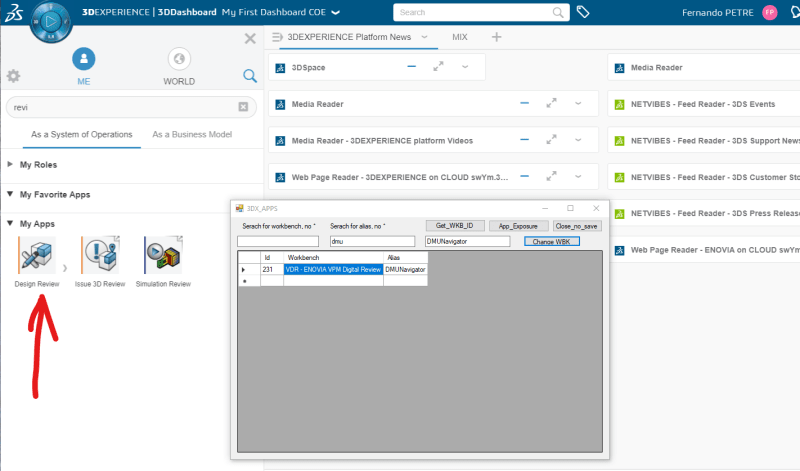Screen dimensions: 800x471
Task: Open the Simulation Review app
Action: tap(163, 255)
